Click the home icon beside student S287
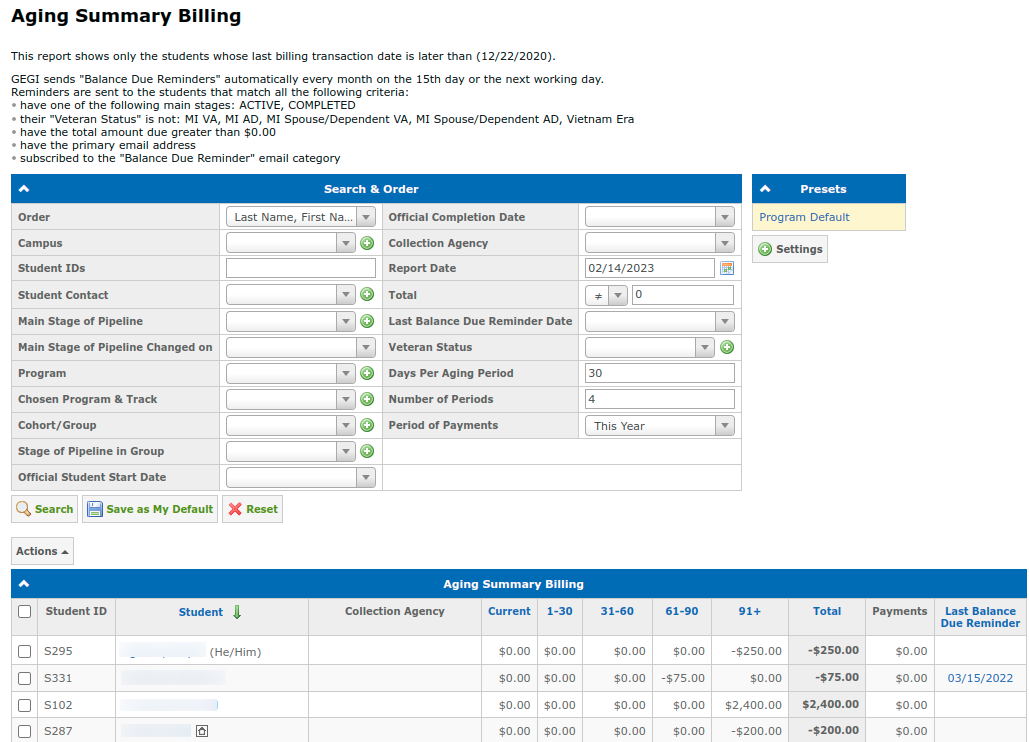The height and width of the screenshot is (742, 1029). [x=202, y=731]
